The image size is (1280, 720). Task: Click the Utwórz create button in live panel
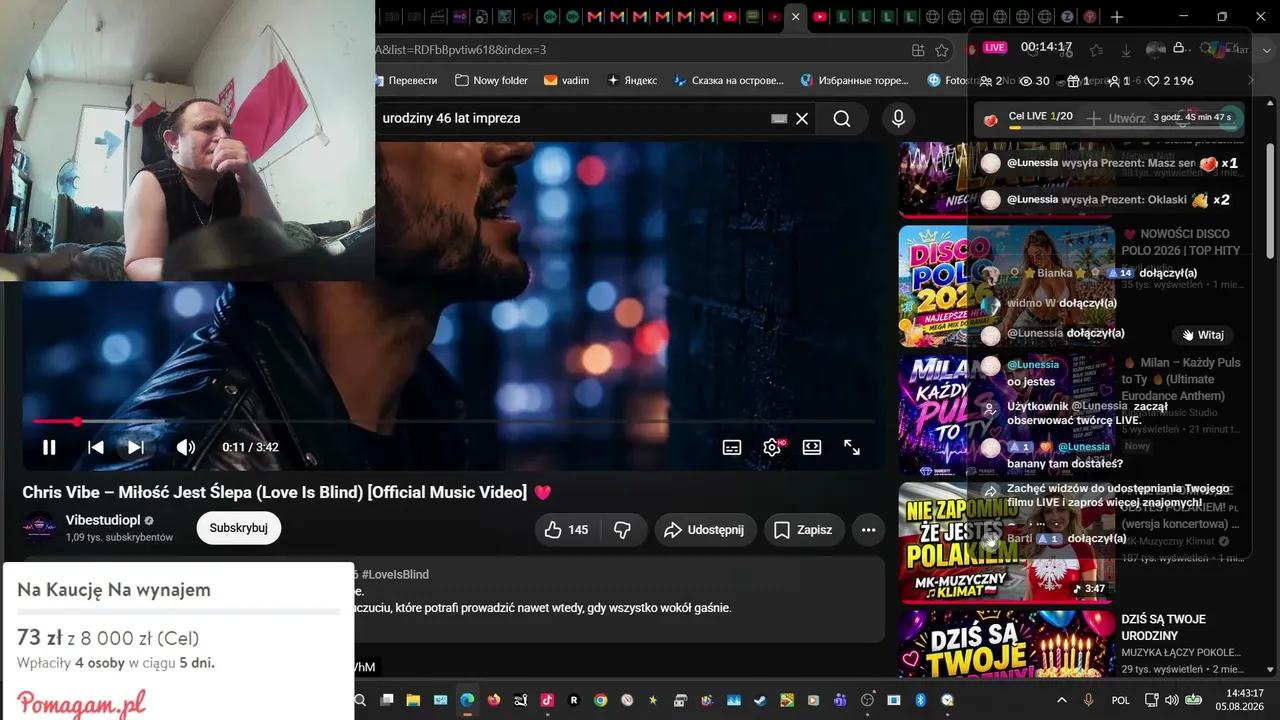tap(1117, 118)
